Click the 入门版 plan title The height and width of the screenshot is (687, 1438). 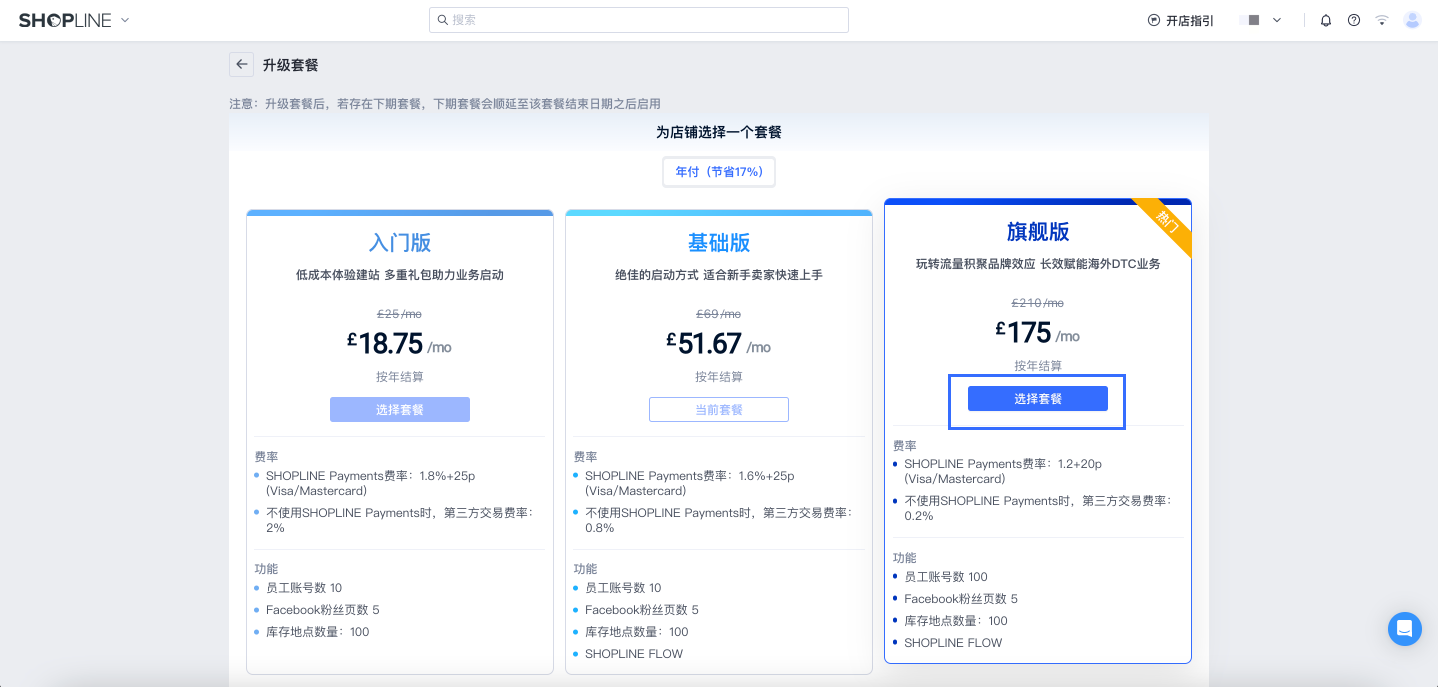[x=400, y=243]
